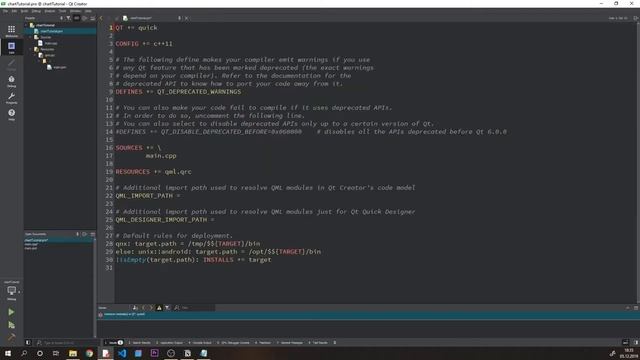Open the Window menu
This screenshot has height=360, width=640.
76,11
